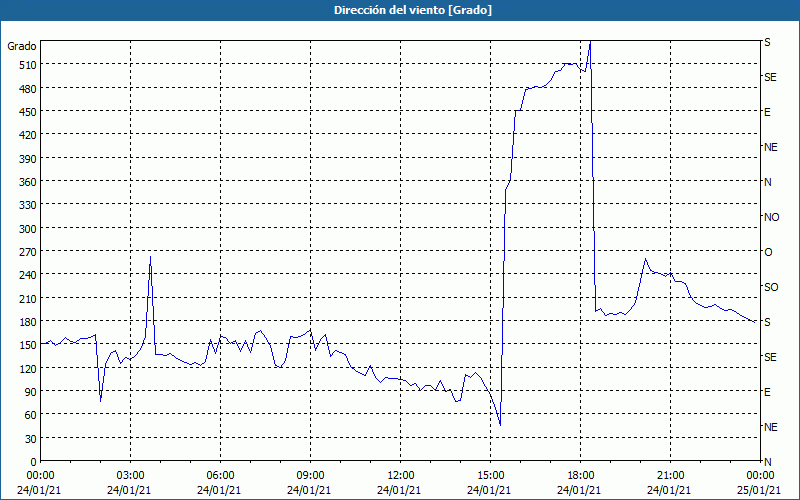Pick the 480 value on the degree axis
The image size is (800, 500).
28,89
